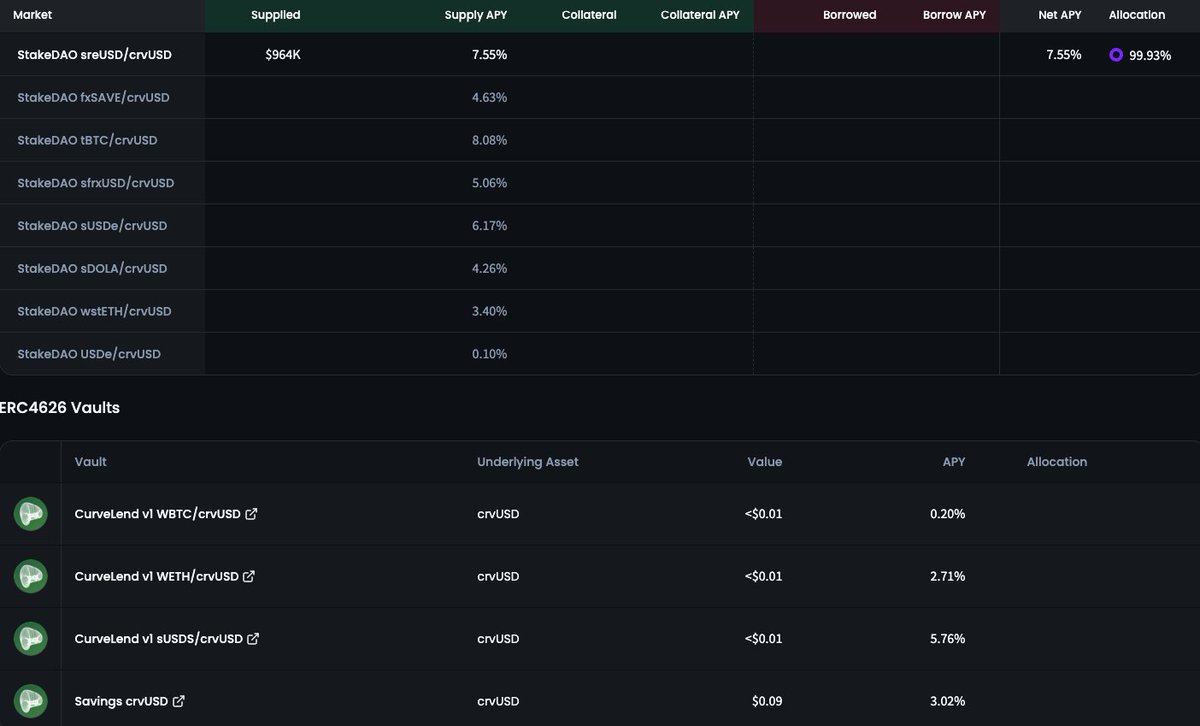Open external link icon for Savings crvUSD
The image size is (1200, 726).
[178, 701]
